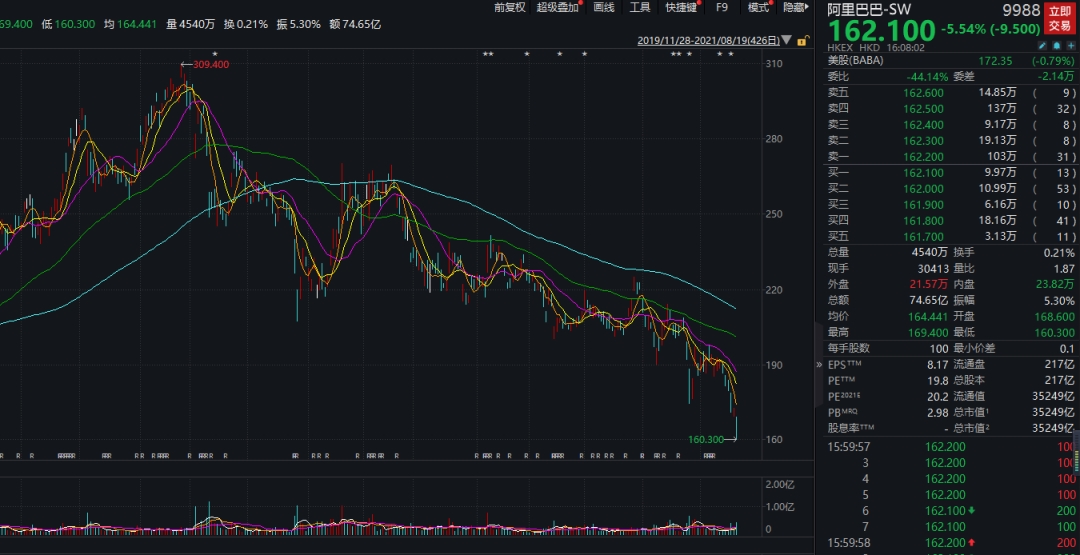Click the 卖五 ask price 162.600

point(924,92)
